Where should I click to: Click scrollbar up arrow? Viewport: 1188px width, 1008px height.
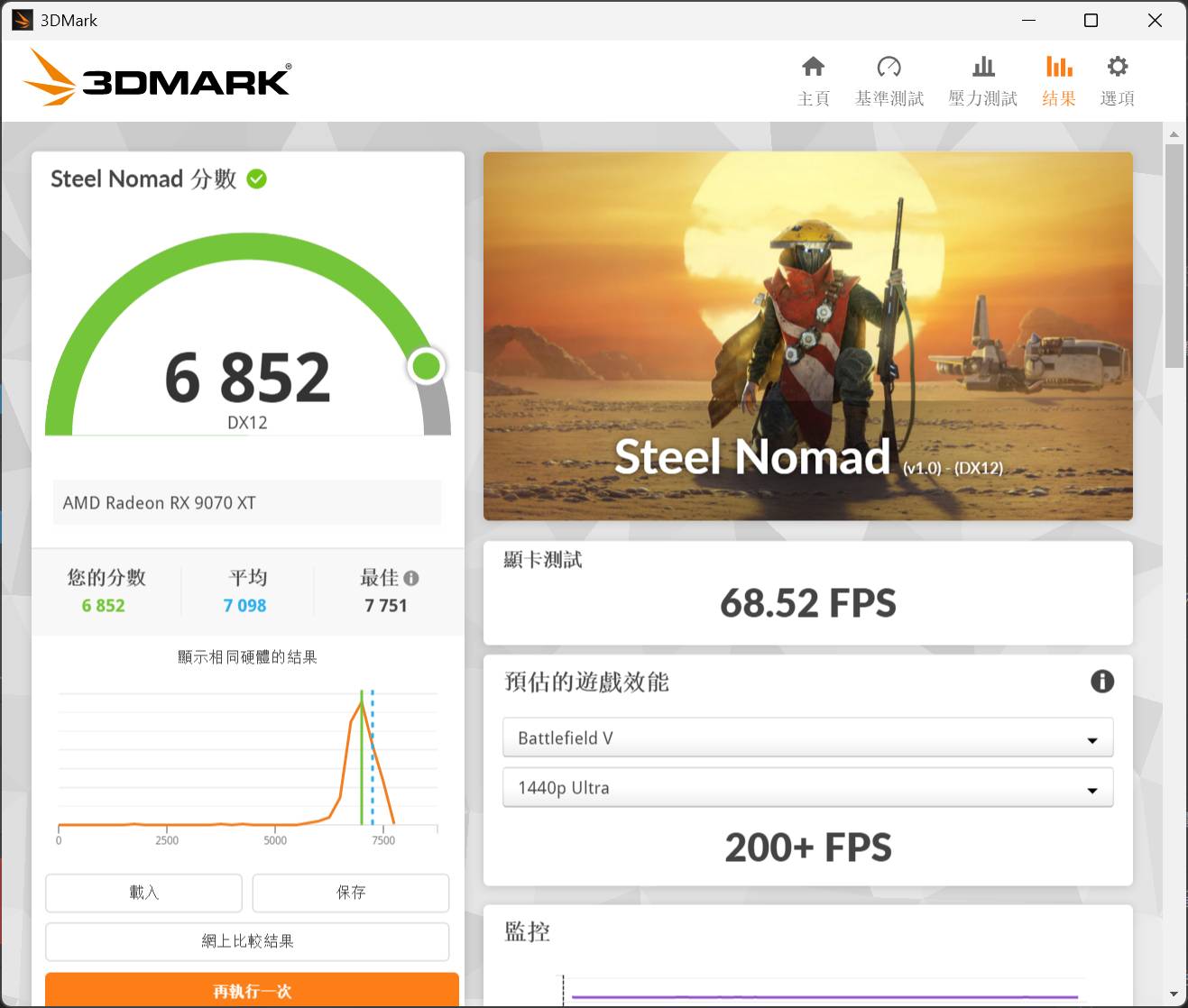point(1174,134)
